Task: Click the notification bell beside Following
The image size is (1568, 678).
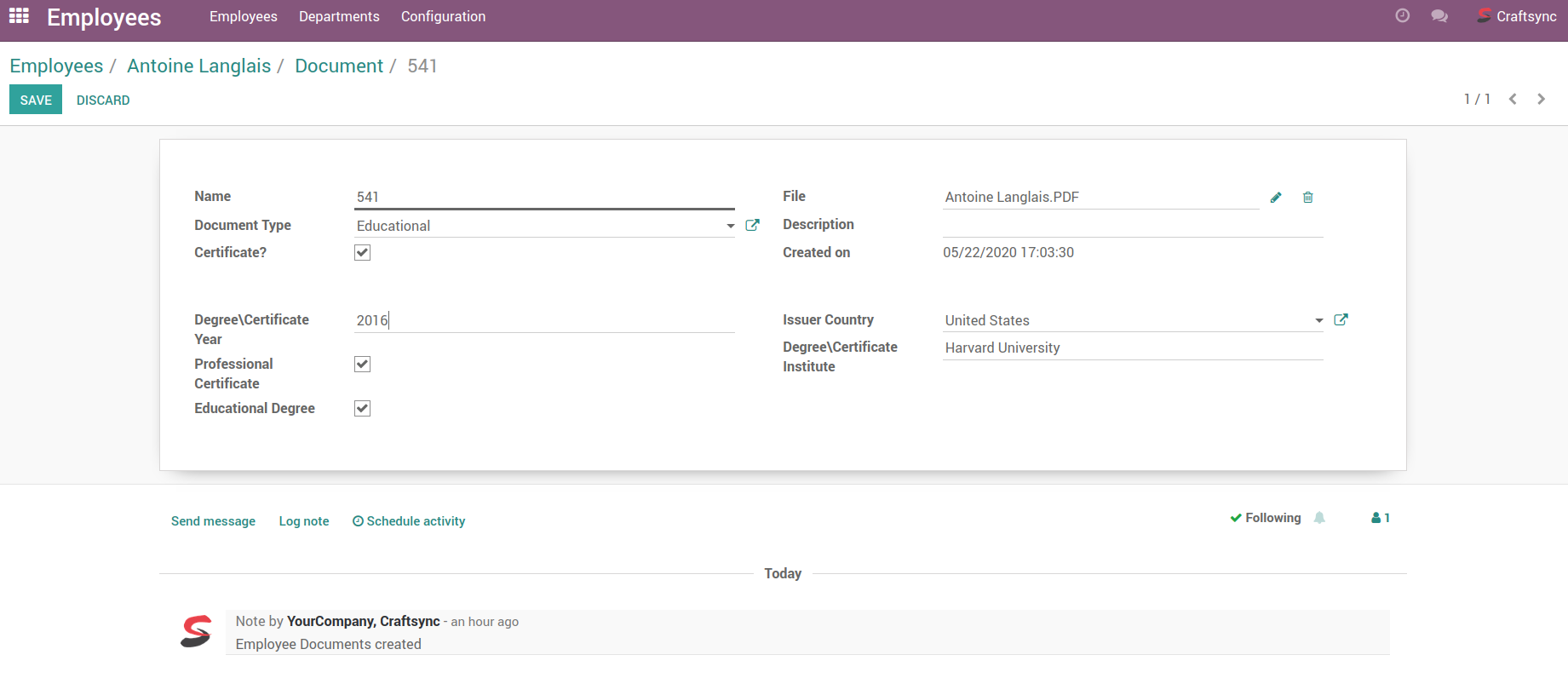Action: [1319, 518]
